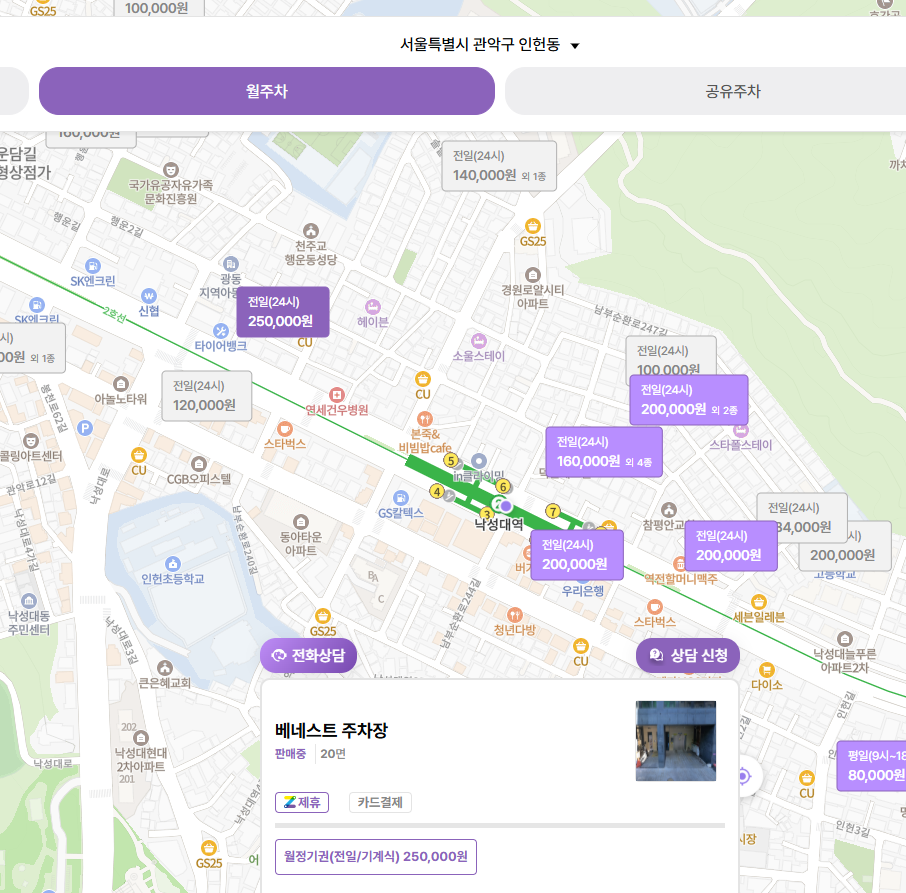Click the 카드결제 tag
906x893 pixels.
click(x=380, y=802)
